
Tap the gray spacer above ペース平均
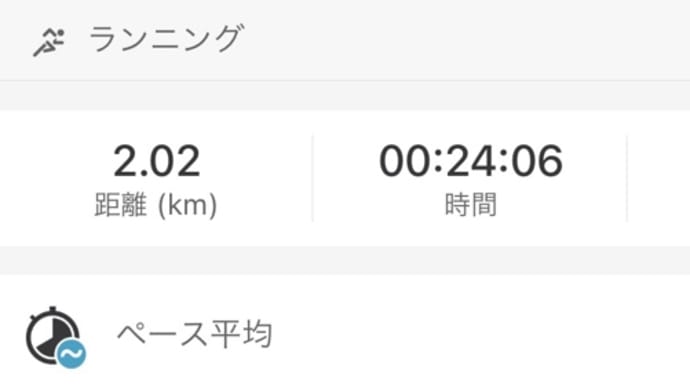345,260
